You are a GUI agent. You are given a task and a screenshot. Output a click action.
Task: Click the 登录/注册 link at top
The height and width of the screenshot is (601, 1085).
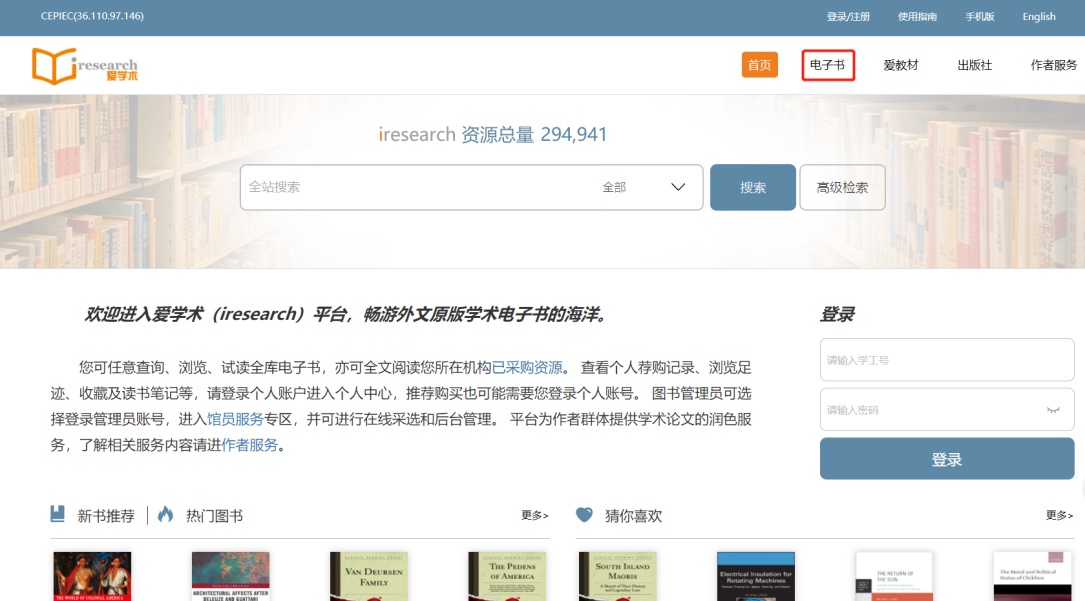(x=848, y=17)
